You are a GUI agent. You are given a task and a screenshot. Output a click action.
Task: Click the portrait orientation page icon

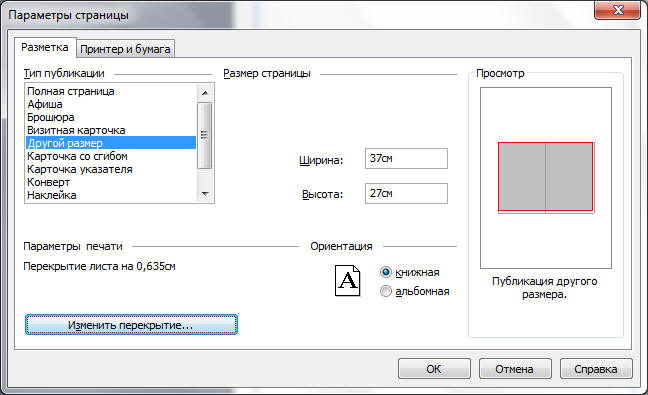347,281
